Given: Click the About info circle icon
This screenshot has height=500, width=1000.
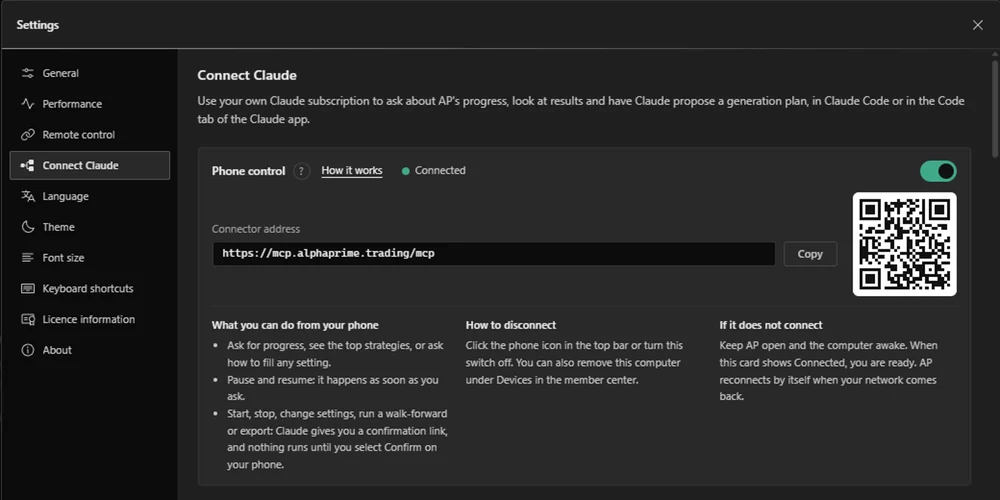Looking at the screenshot, I should tap(27, 350).
